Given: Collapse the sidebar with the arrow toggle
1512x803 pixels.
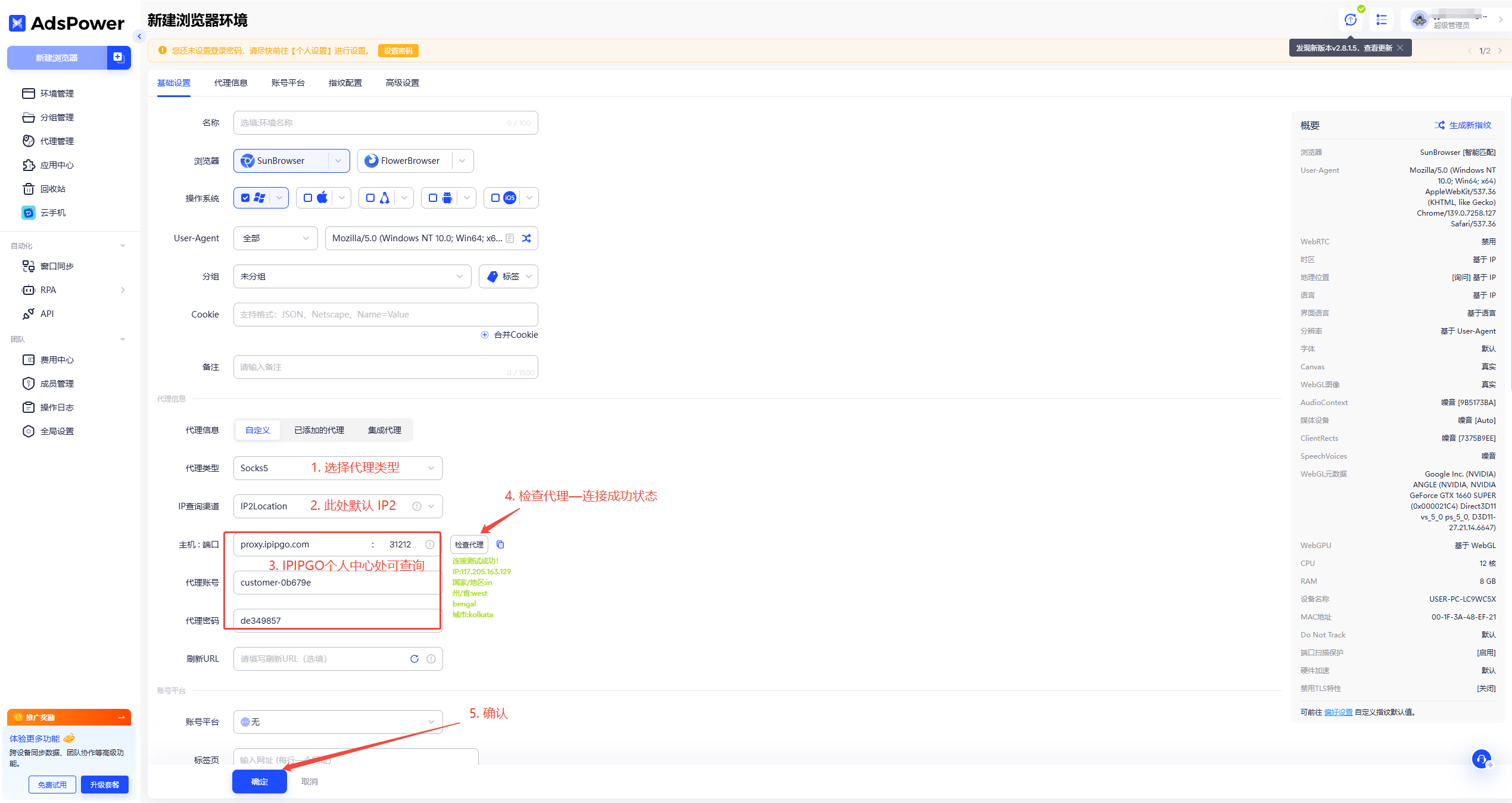Looking at the screenshot, I should [x=139, y=36].
